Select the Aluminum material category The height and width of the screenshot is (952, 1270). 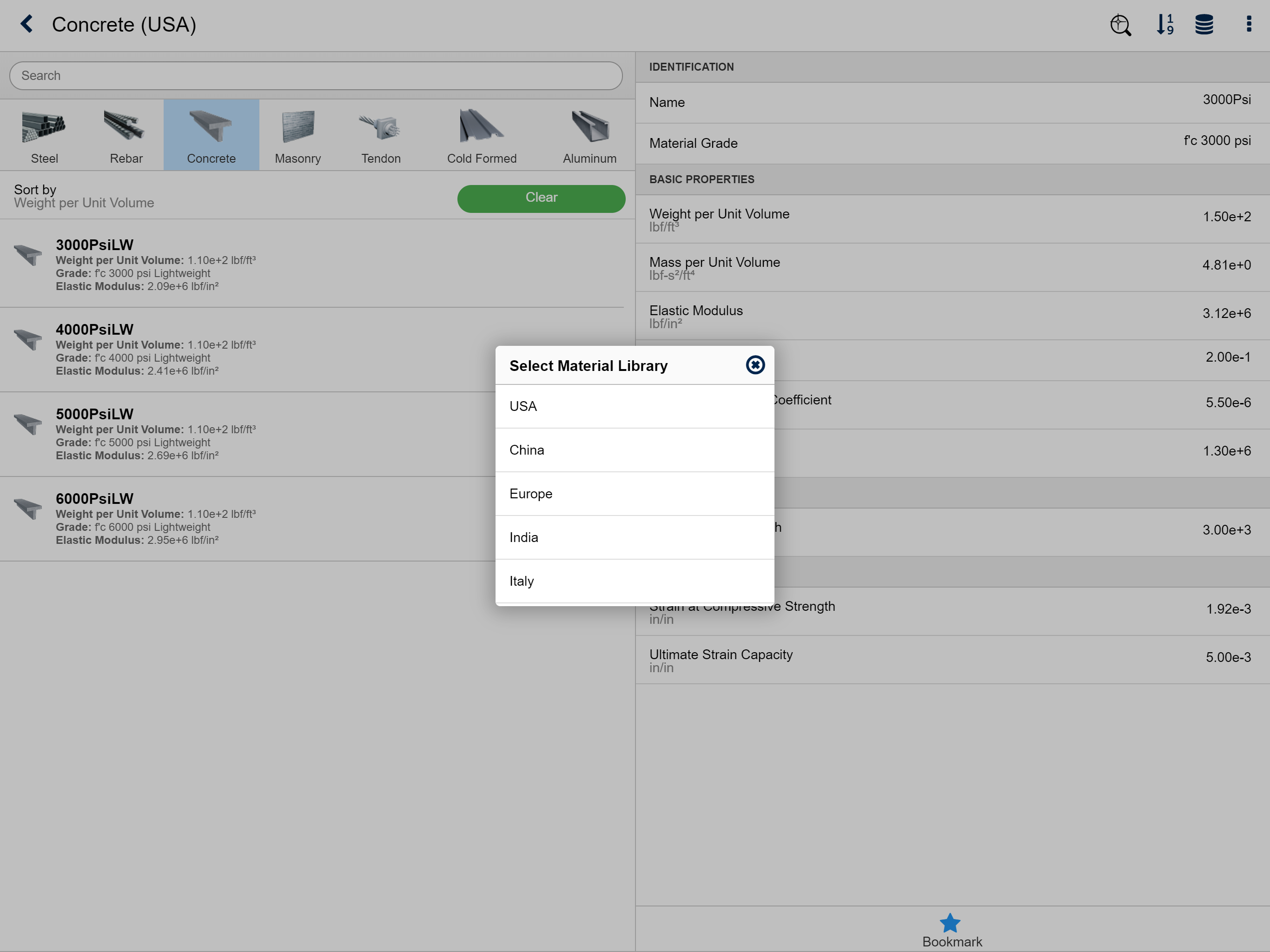pos(589,136)
